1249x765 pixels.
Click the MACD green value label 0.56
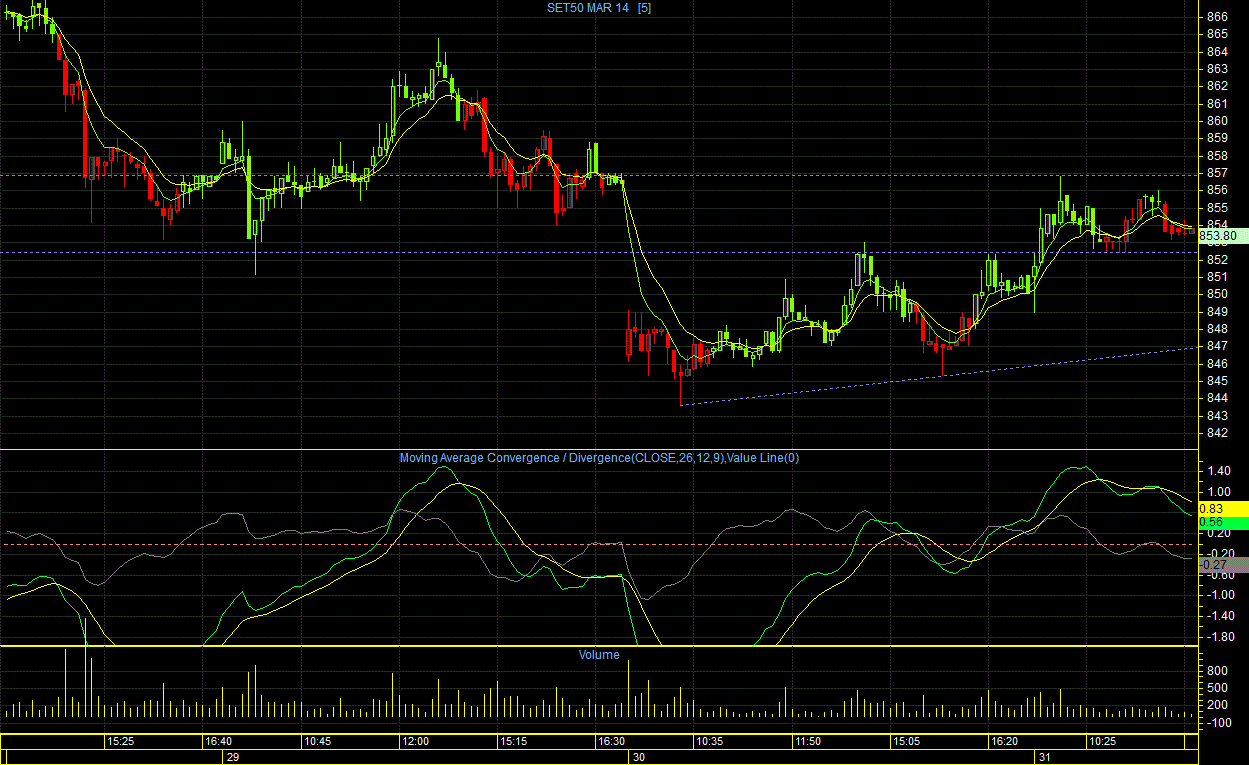(1222, 523)
